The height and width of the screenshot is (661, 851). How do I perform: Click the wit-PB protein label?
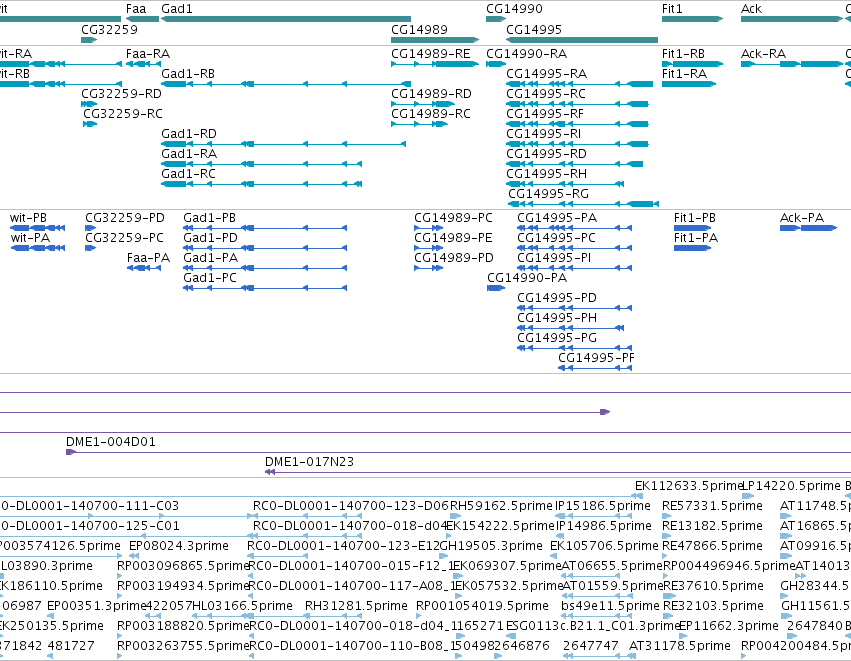(x=28, y=218)
